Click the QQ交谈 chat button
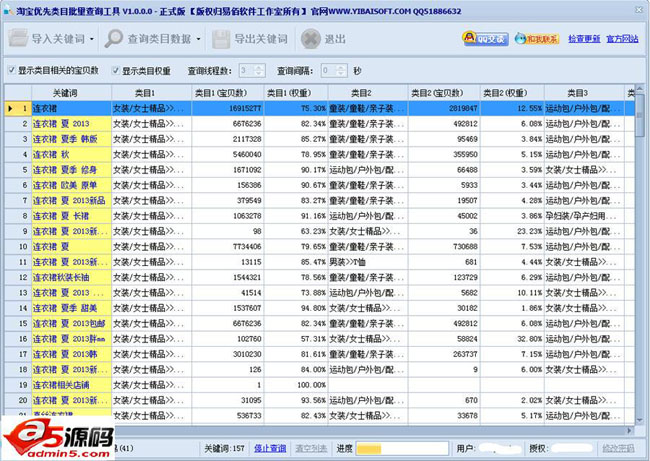Viewport: 650px width, 461px height. point(485,39)
